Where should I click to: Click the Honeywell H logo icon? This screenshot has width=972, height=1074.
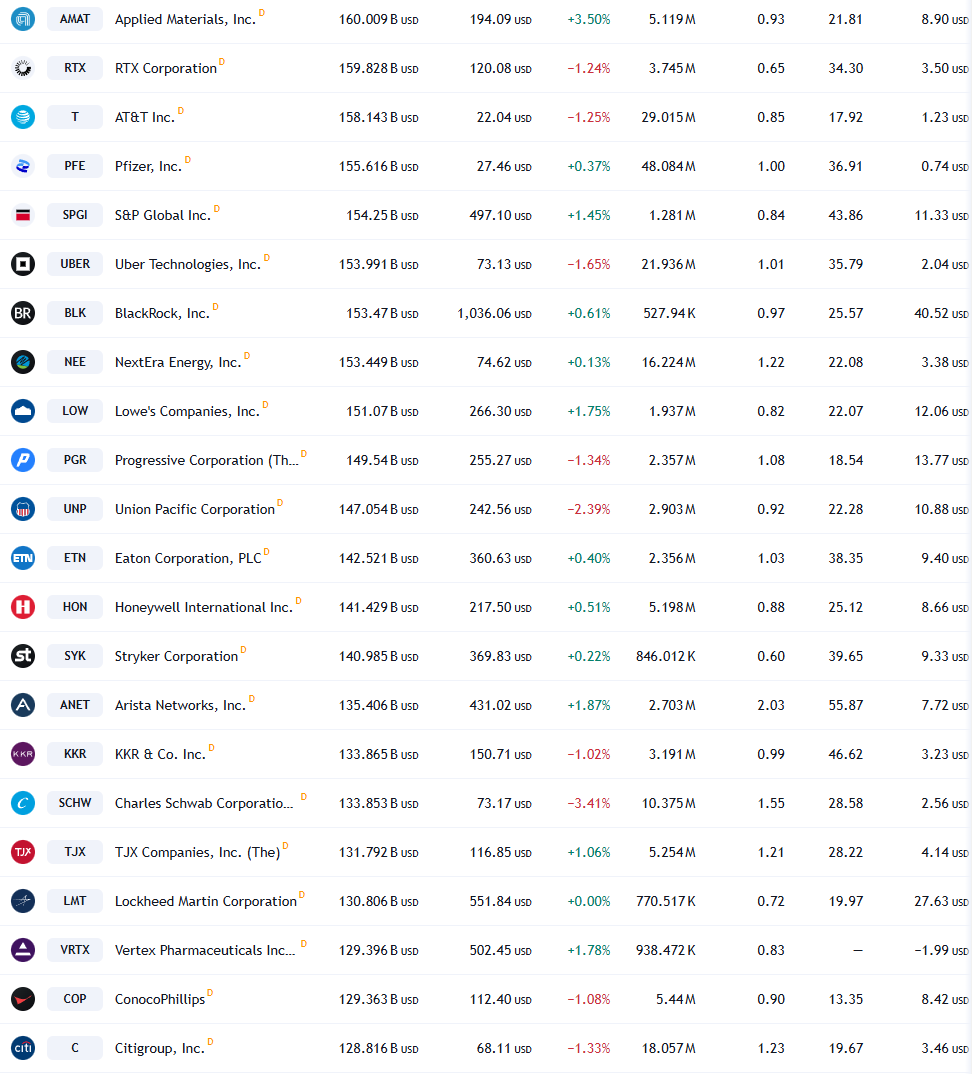[23, 607]
